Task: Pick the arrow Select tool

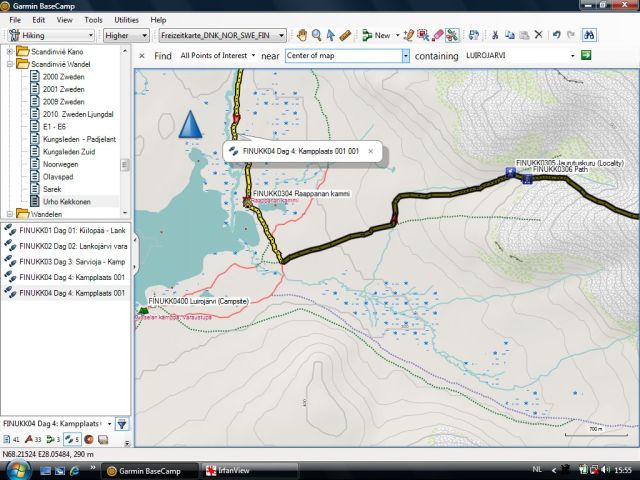Action: coord(331,35)
